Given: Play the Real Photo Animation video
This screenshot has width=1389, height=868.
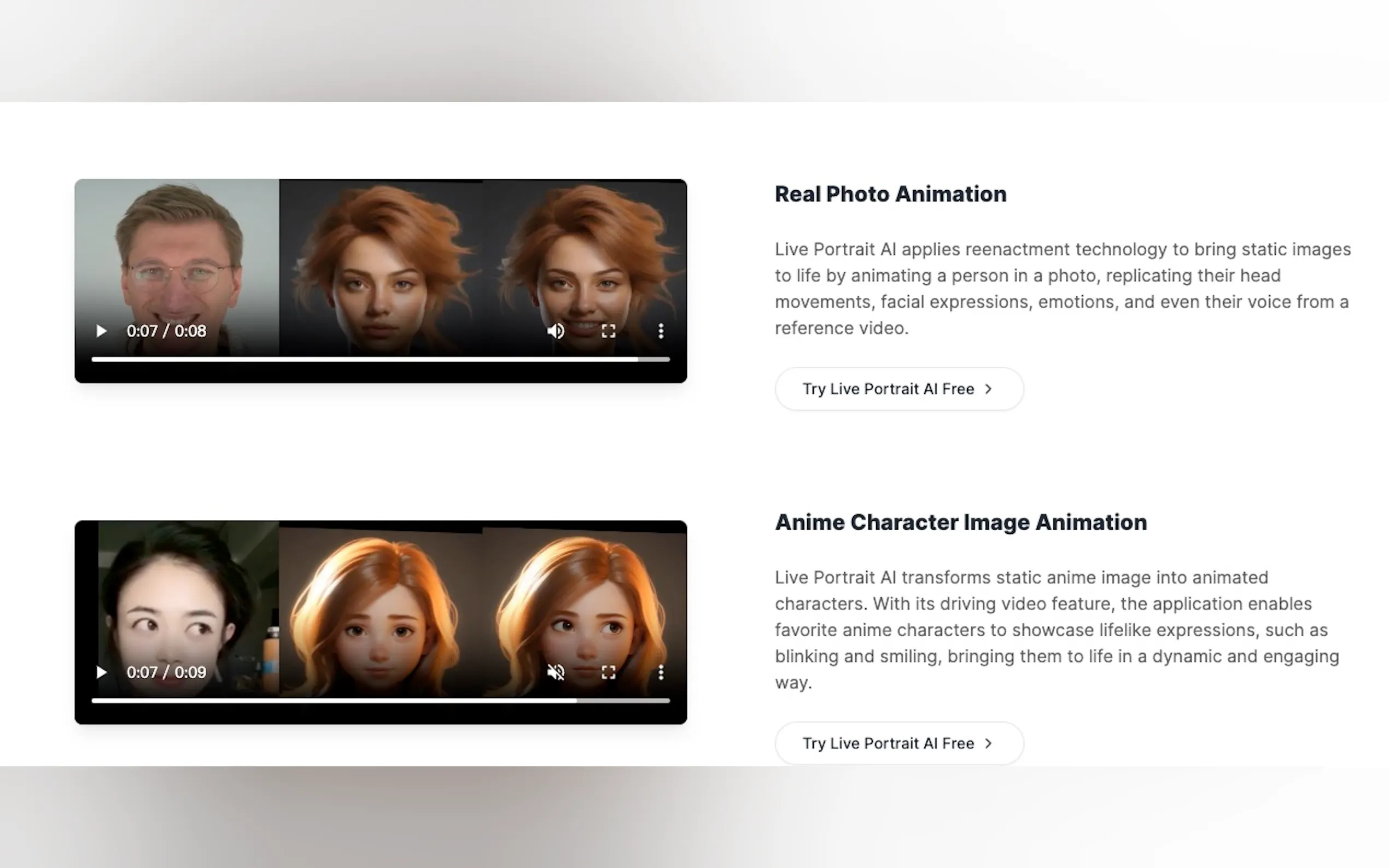Looking at the screenshot, I should [x=102, y=331].
